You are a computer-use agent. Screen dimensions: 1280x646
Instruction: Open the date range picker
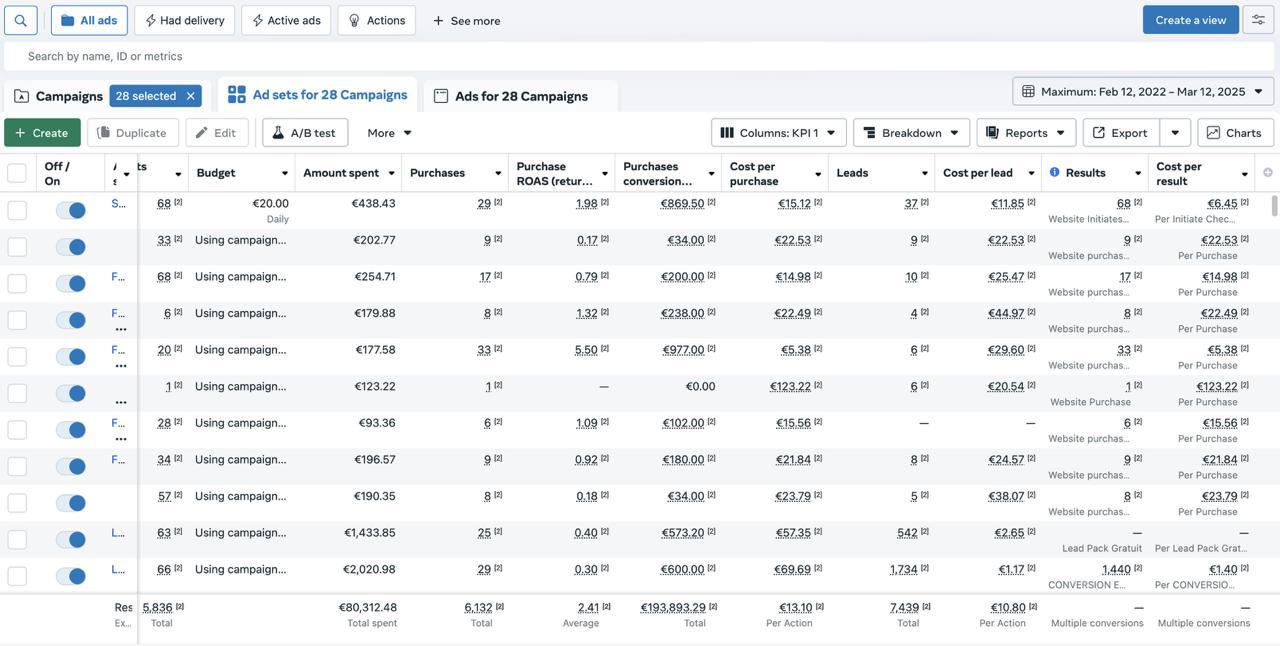tap(1143, 92)
